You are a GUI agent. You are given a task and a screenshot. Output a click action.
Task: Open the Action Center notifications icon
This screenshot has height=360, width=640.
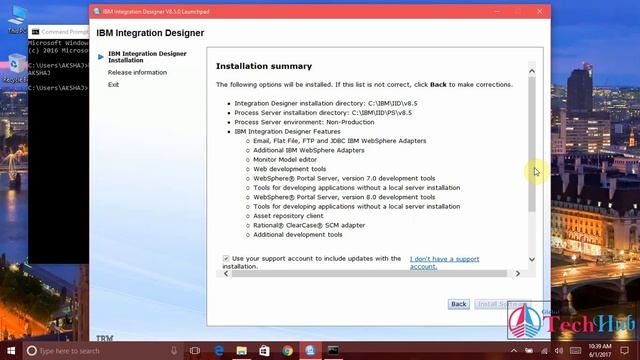pyautogui.click(x=624, y=351)
